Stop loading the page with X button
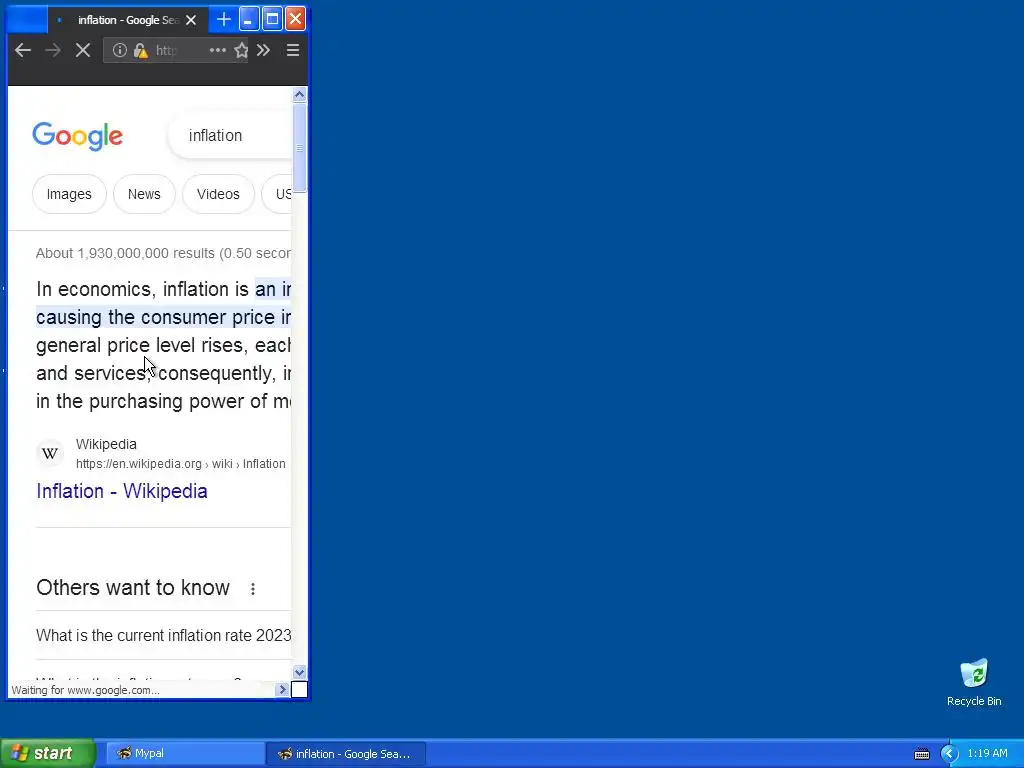1024x768 pixels. pyautogui.click(x=83, y=50)
